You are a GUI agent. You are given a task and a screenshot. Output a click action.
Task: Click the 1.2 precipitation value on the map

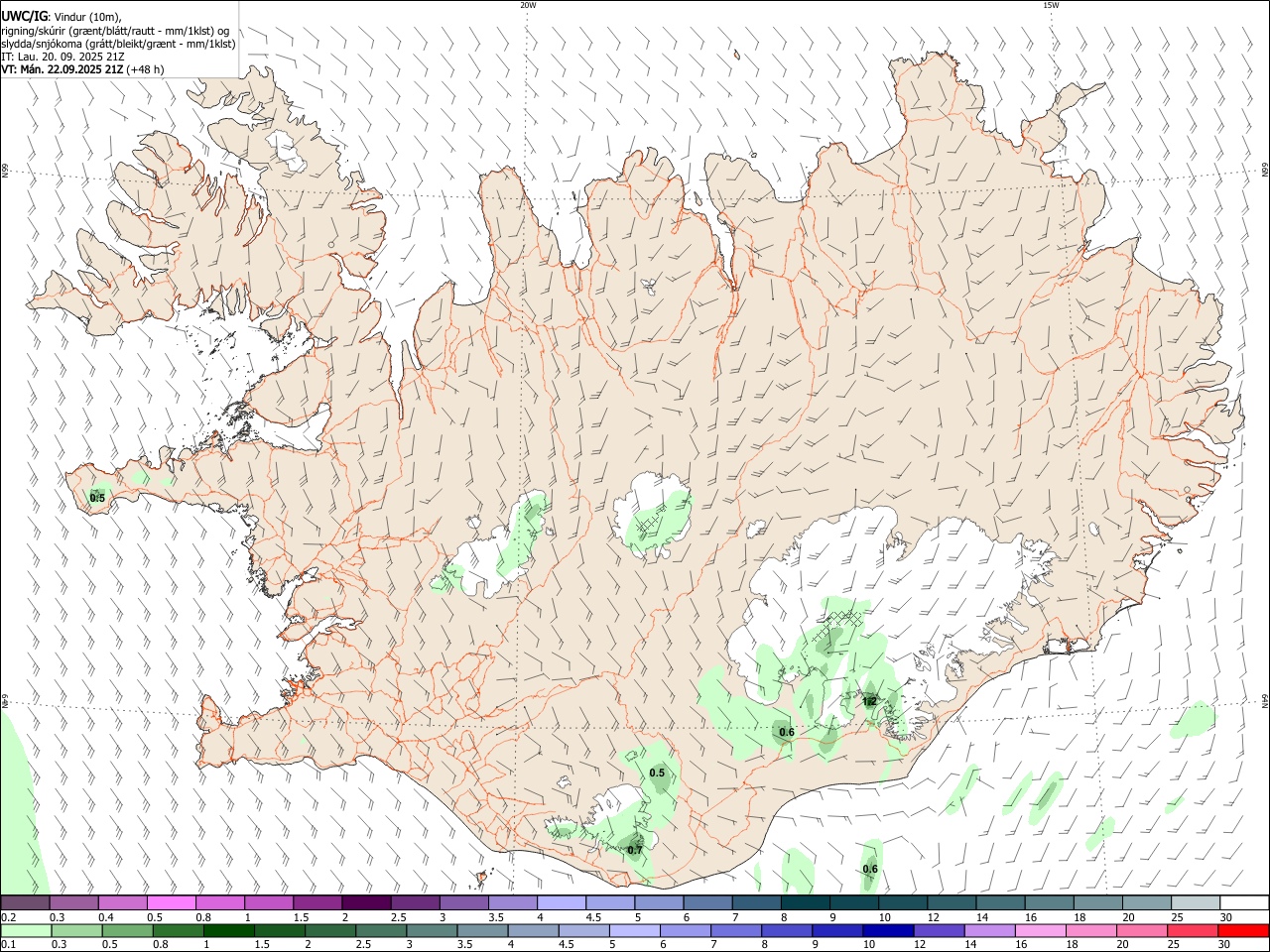click(x=869, y=701)
